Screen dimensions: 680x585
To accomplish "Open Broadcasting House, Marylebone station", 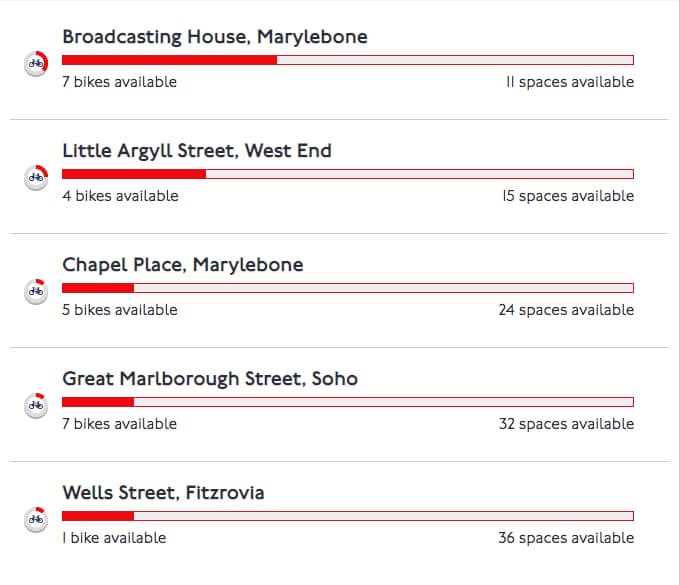I will coord(214,37).
